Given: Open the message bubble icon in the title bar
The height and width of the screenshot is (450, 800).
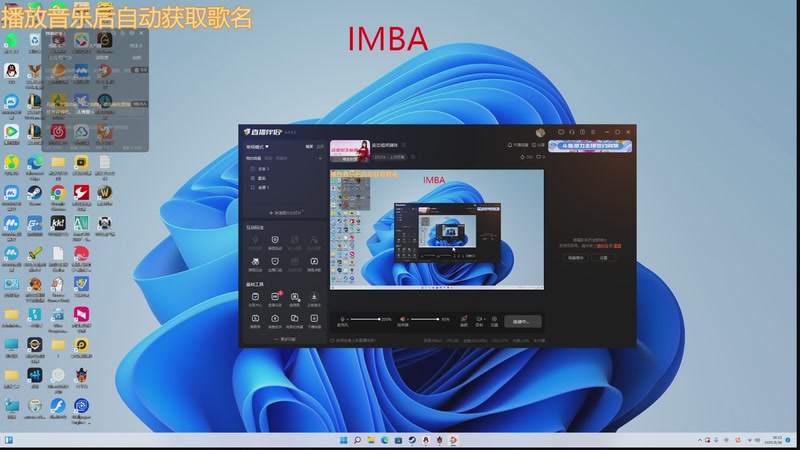Looking at the screenshot, I should [561, 132].
